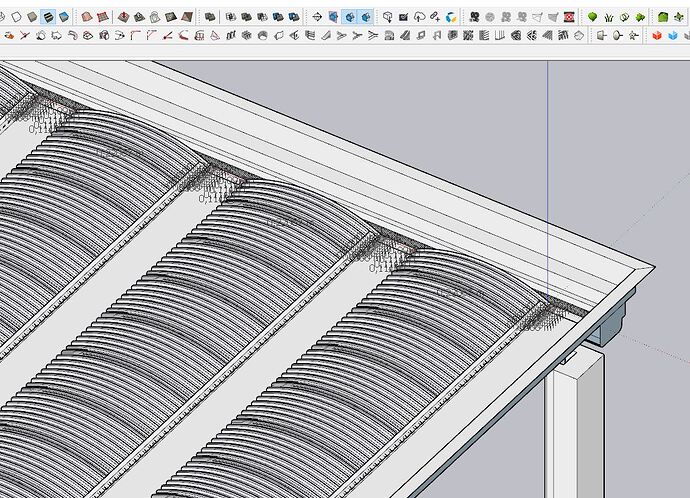This screenshot has height=498, width=690.
Task: Click the colorful circle icon after warehouse tools
Action: tap(452, 17)
